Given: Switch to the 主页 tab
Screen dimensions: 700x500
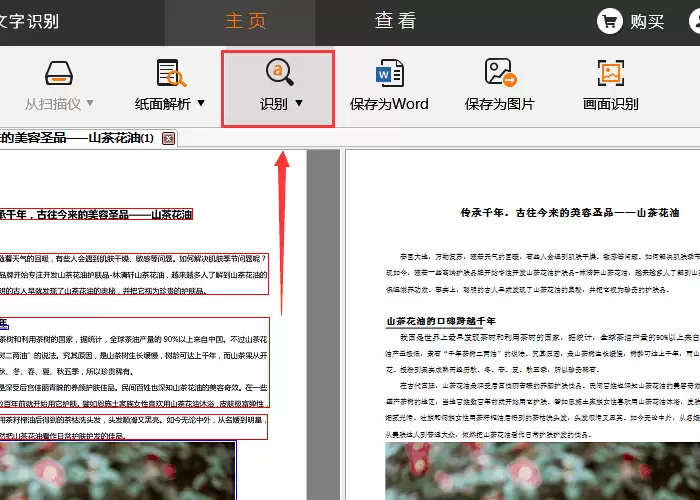Looking at the screenshot, I should tap(245, 21).
